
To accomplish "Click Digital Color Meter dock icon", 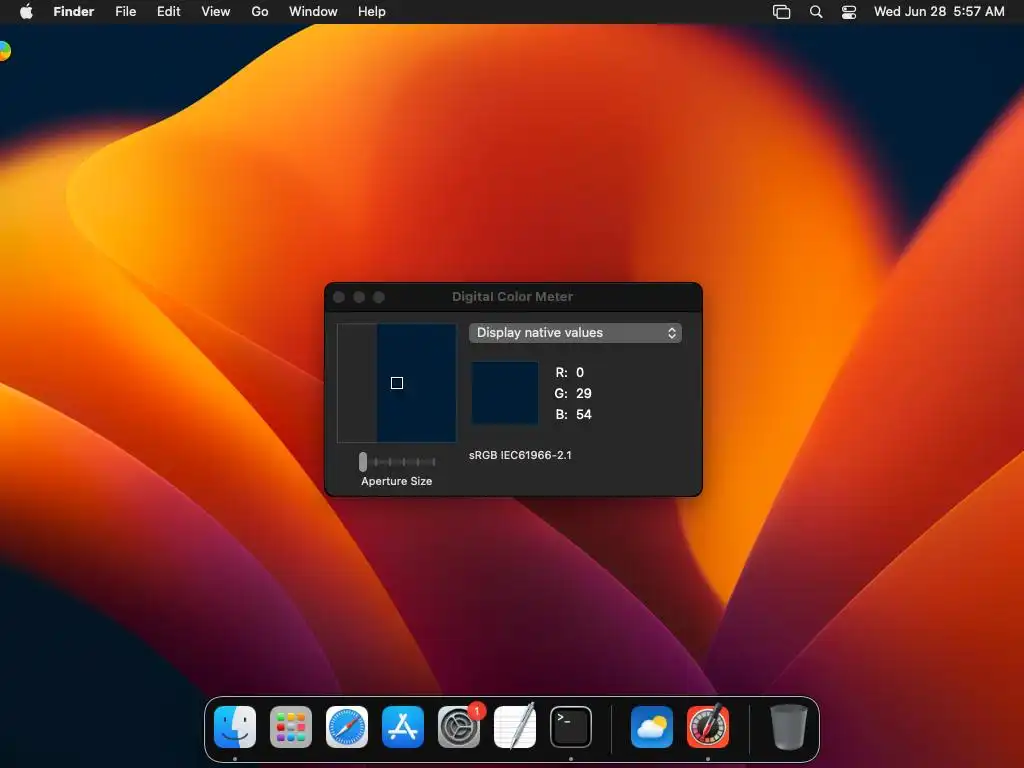I will [708, 726].
